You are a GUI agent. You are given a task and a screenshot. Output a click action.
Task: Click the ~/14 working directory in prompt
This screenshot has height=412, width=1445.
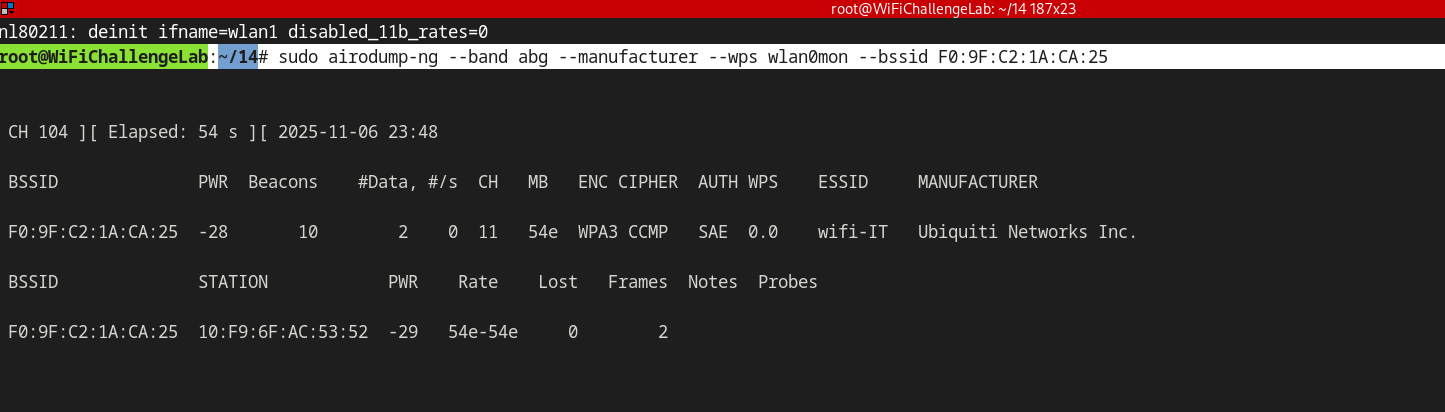[237, 57]
